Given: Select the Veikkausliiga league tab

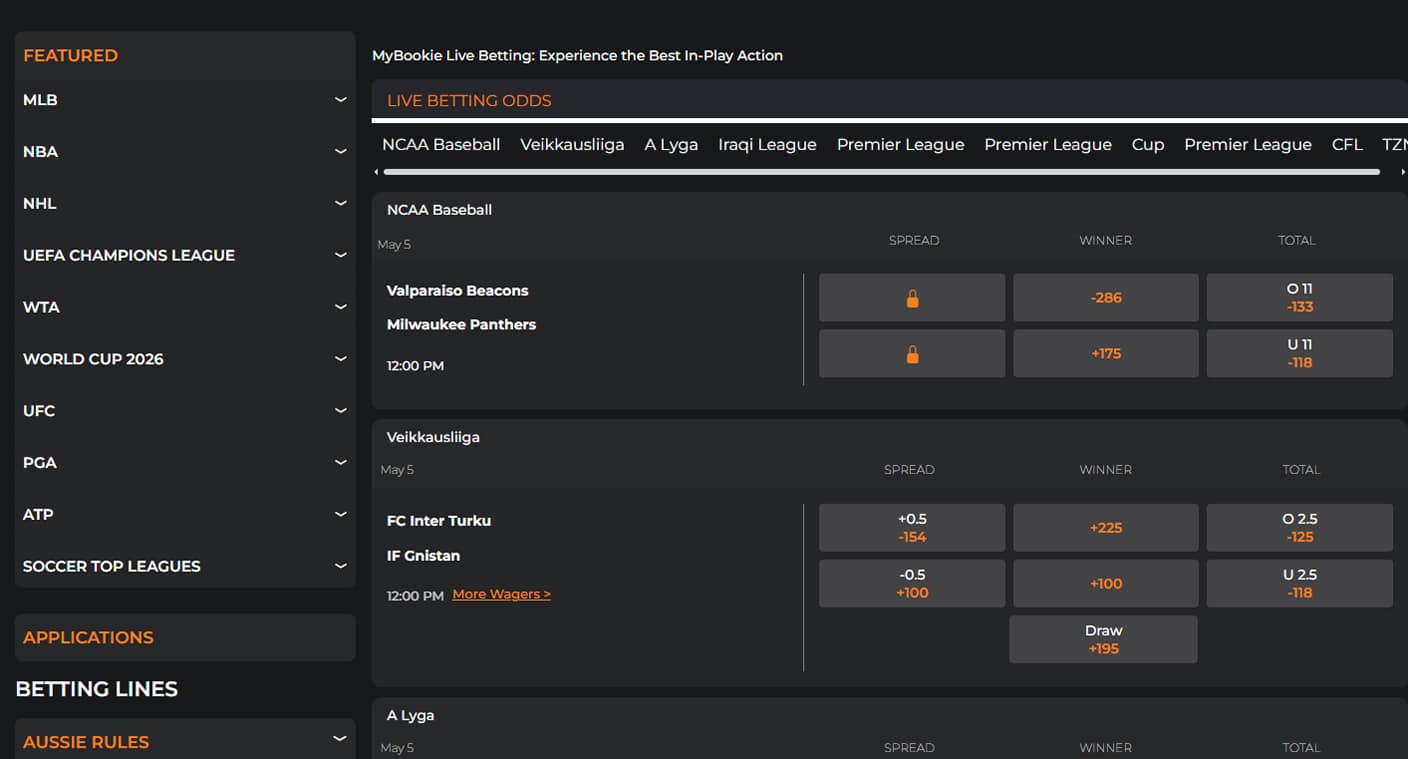Looking at the screenshot, I should [572, 145].
